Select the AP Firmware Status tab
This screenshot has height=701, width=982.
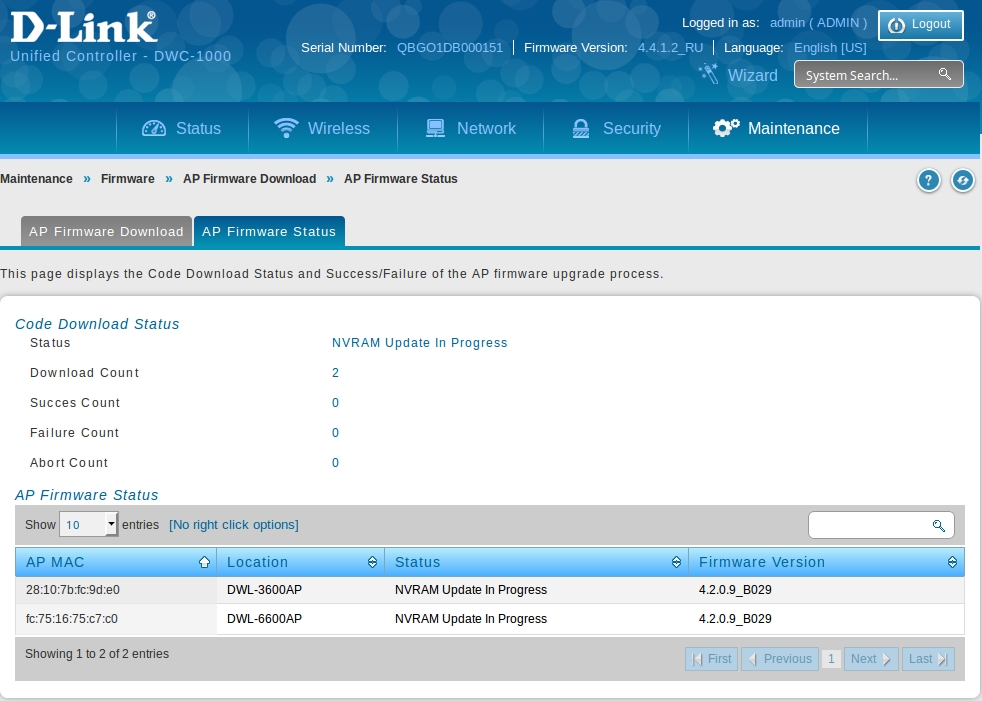pos(269,232)
